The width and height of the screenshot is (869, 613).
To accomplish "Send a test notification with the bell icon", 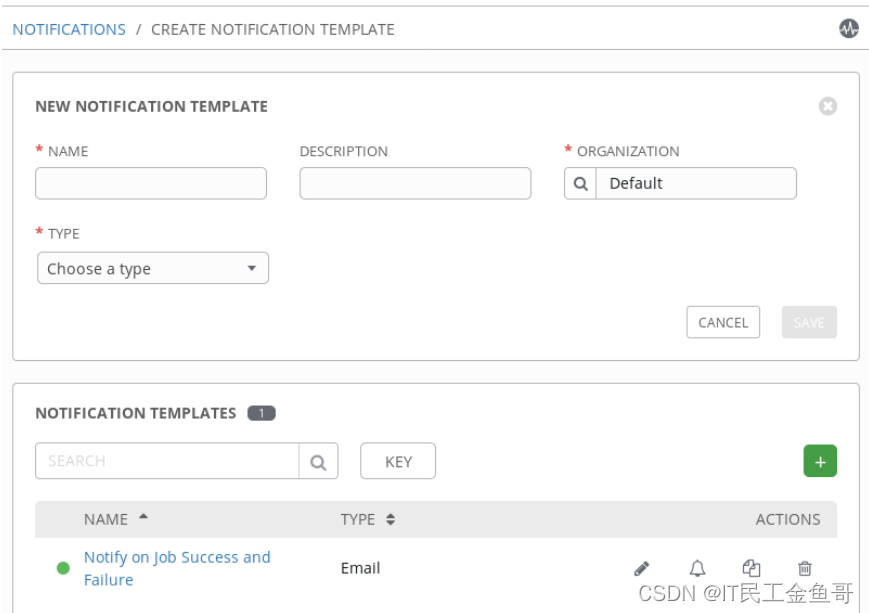I will tap(697, 568).
